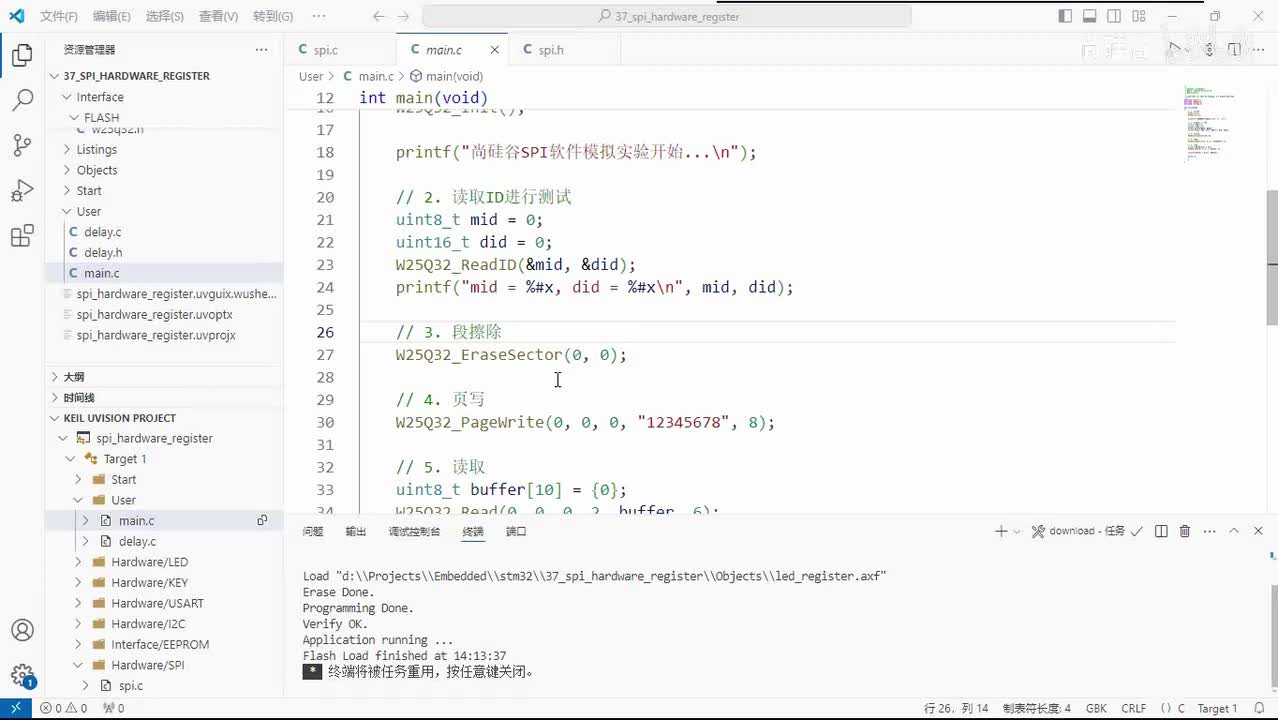1278x720 pixels.
Task: Click the editor vertical scrollbar
Action: pos(1272,258)
